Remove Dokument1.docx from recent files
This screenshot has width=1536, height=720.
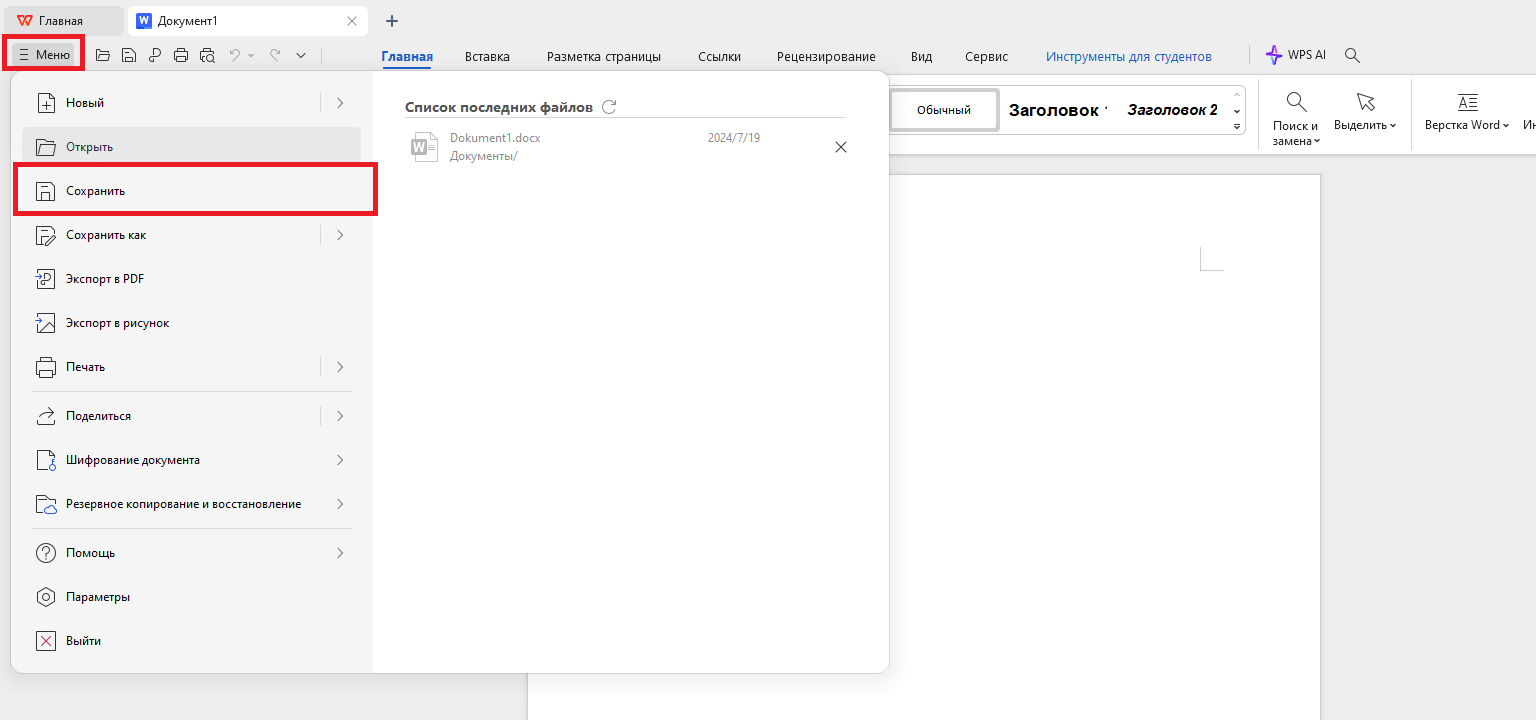tap(840, 146)
